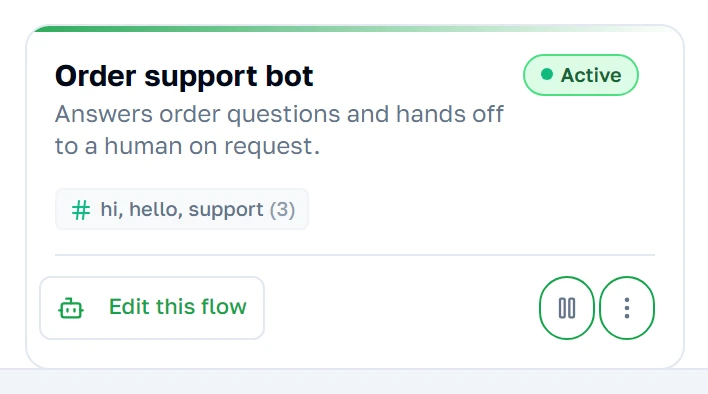Toggle the Active status badge
The height and width of the screenshot is (394, 708).
pos(581,75)
